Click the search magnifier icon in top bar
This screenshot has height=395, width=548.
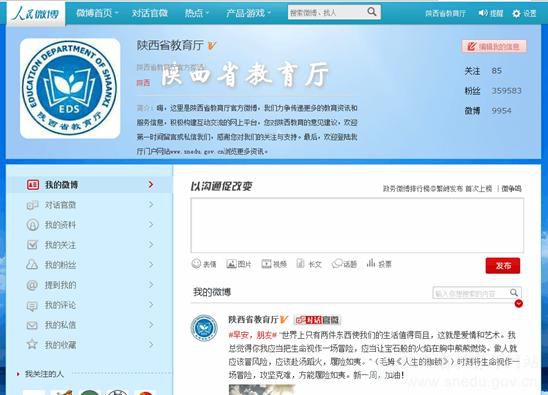coord(372,12)
